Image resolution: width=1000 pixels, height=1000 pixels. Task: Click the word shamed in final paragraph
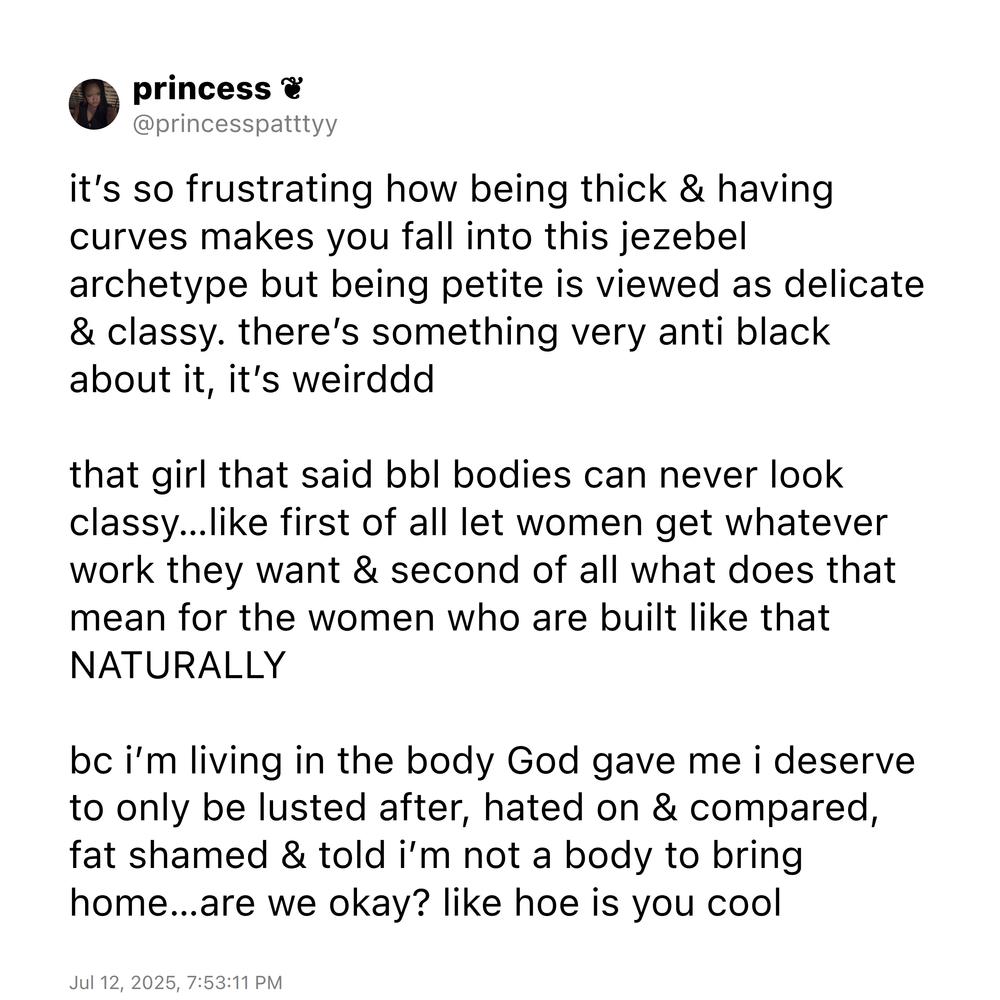point(198,856)
